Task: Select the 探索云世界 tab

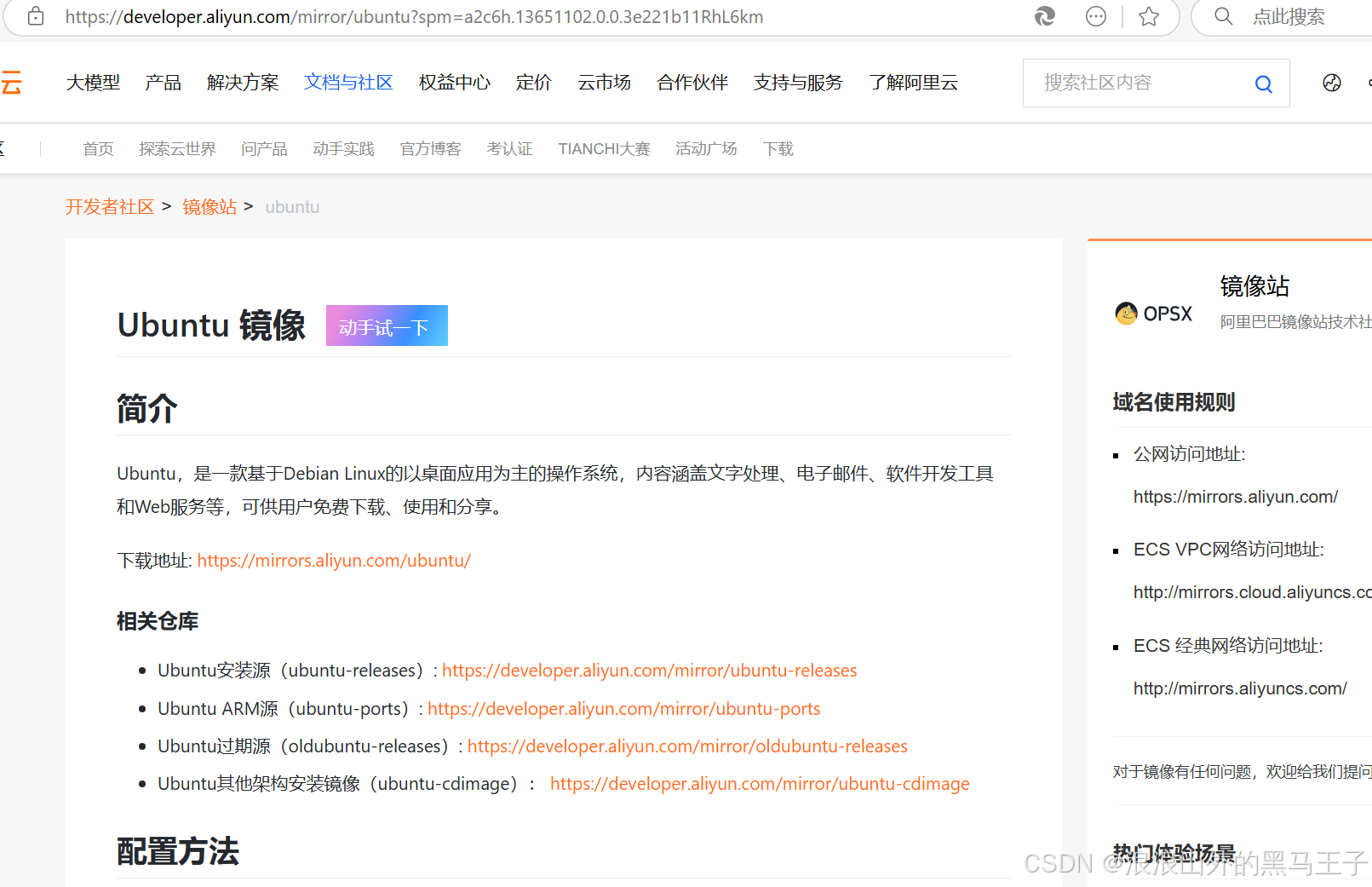Action: point(177,149)
